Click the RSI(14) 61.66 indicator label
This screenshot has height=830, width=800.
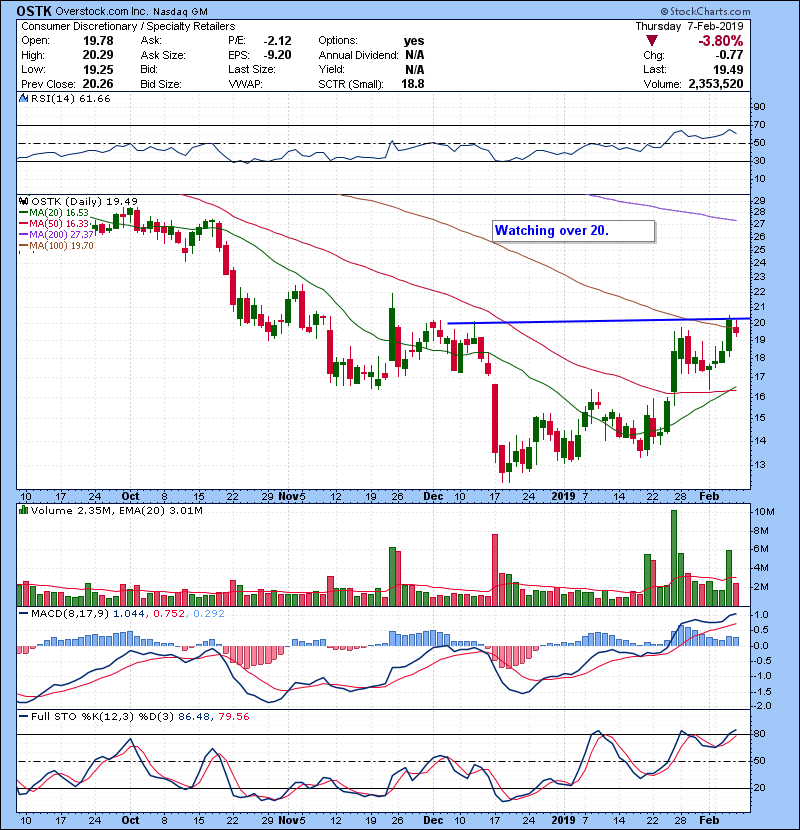[70, 98]
